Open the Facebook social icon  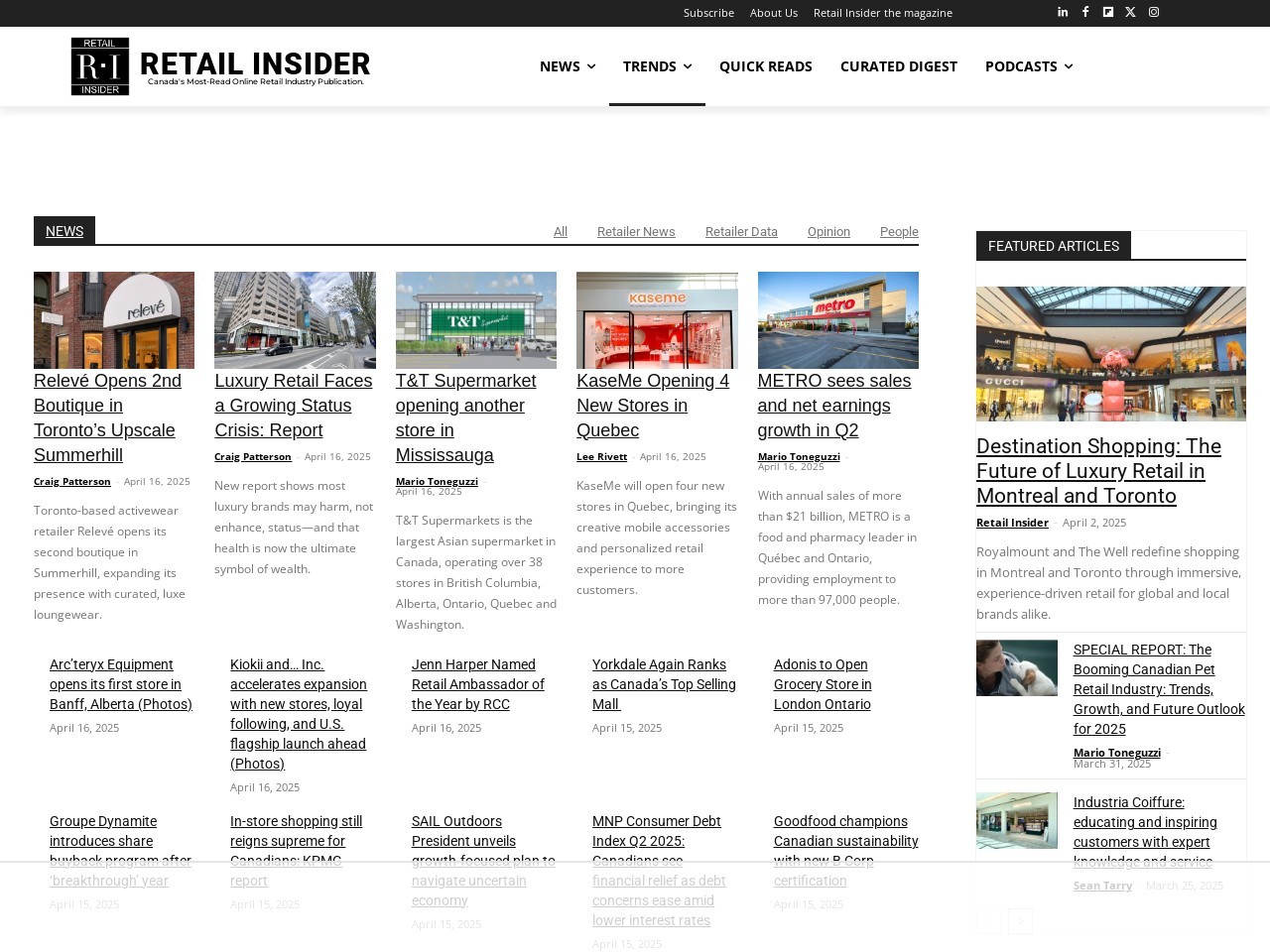click(x=1085, y=12)
